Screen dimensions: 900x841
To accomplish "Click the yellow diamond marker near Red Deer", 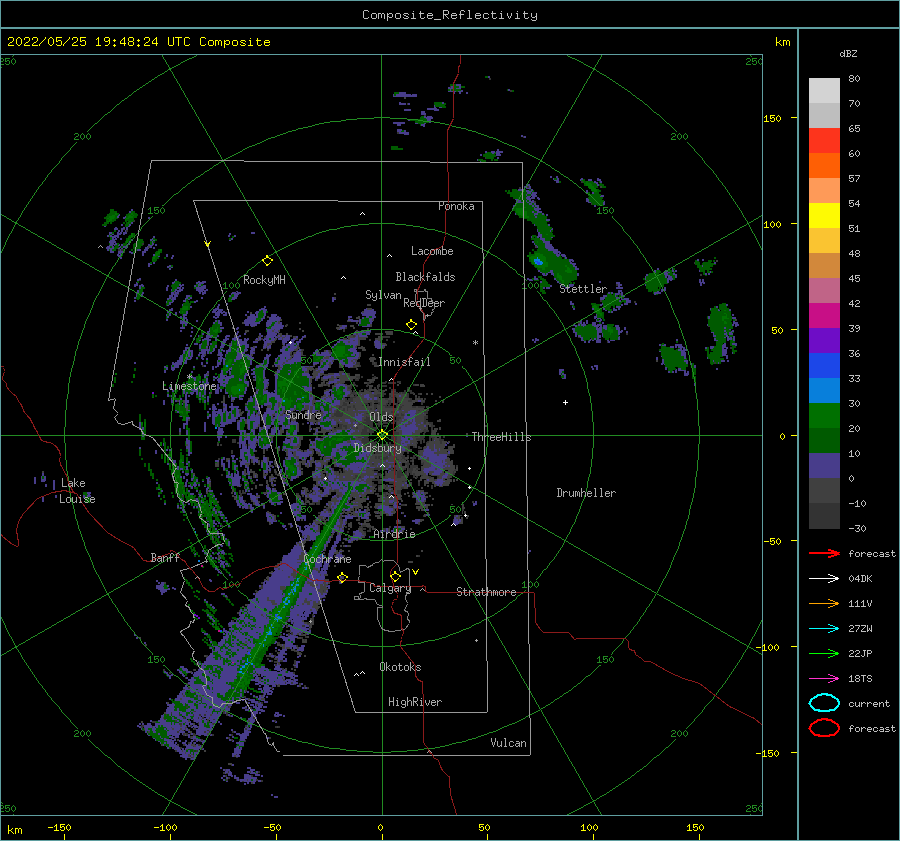I will click(411, 325).
